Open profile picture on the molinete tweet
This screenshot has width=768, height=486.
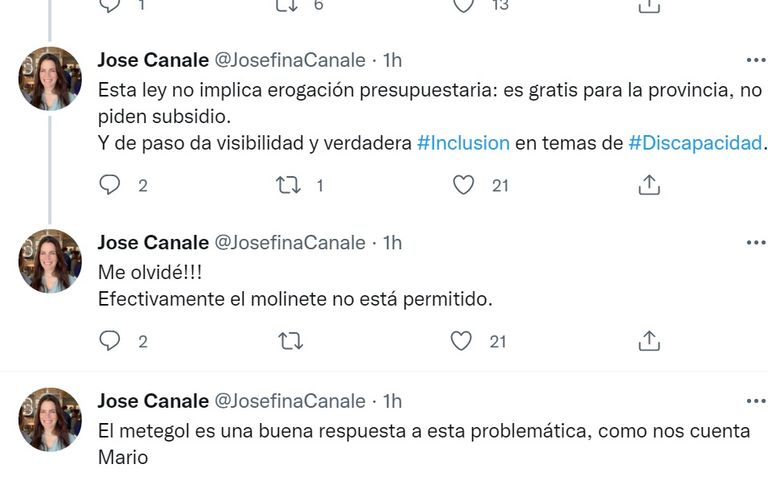(x=50, y=261)
